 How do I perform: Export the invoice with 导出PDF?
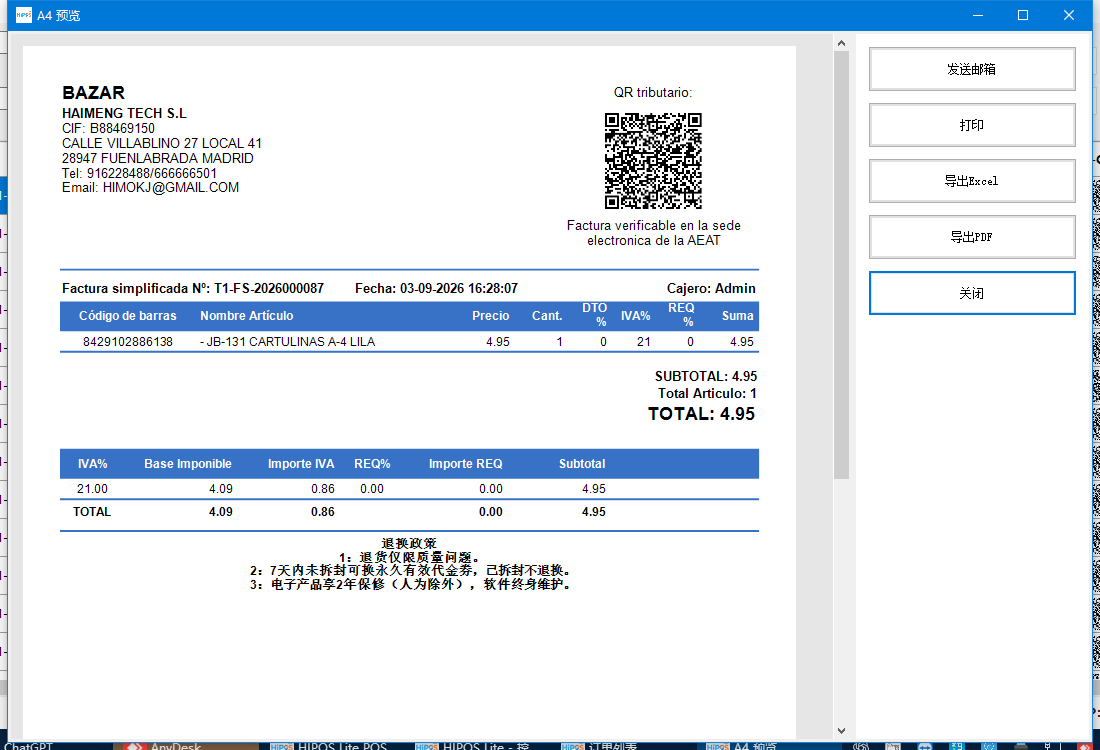click(x=972, y=237)
